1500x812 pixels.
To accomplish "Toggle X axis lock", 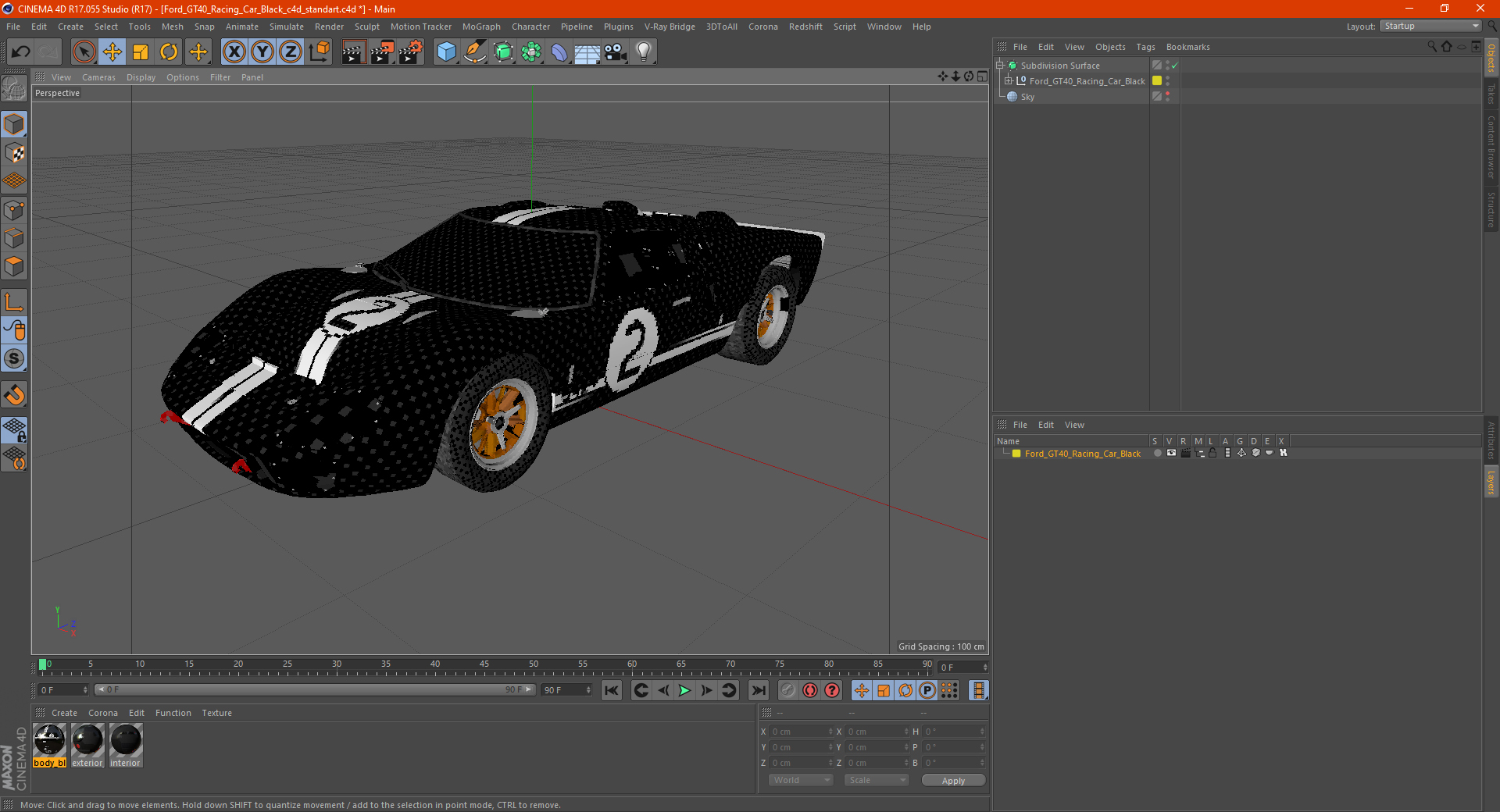I will coord(234,52).
